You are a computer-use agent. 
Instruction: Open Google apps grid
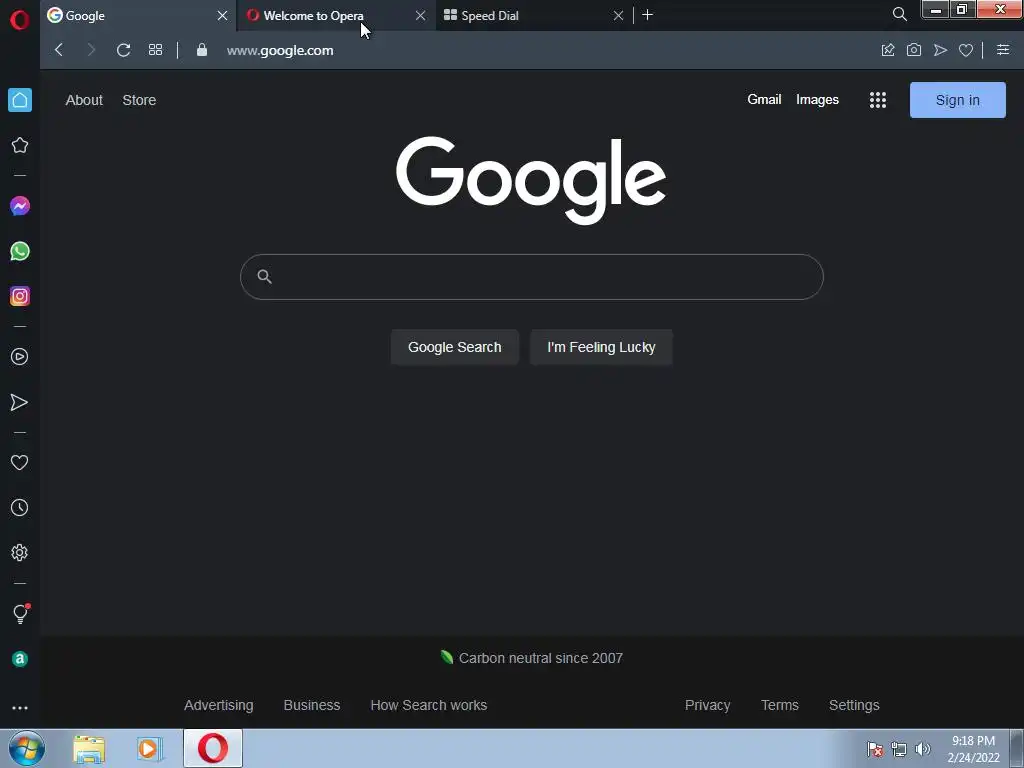pyautogui.click(x=878, y=100)
